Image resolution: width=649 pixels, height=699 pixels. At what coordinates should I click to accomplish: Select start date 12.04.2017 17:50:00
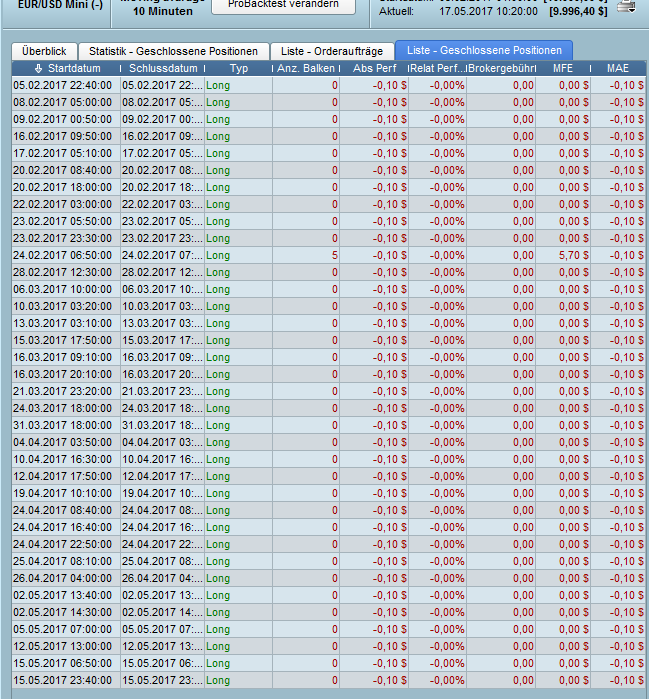tap(62, 477)
